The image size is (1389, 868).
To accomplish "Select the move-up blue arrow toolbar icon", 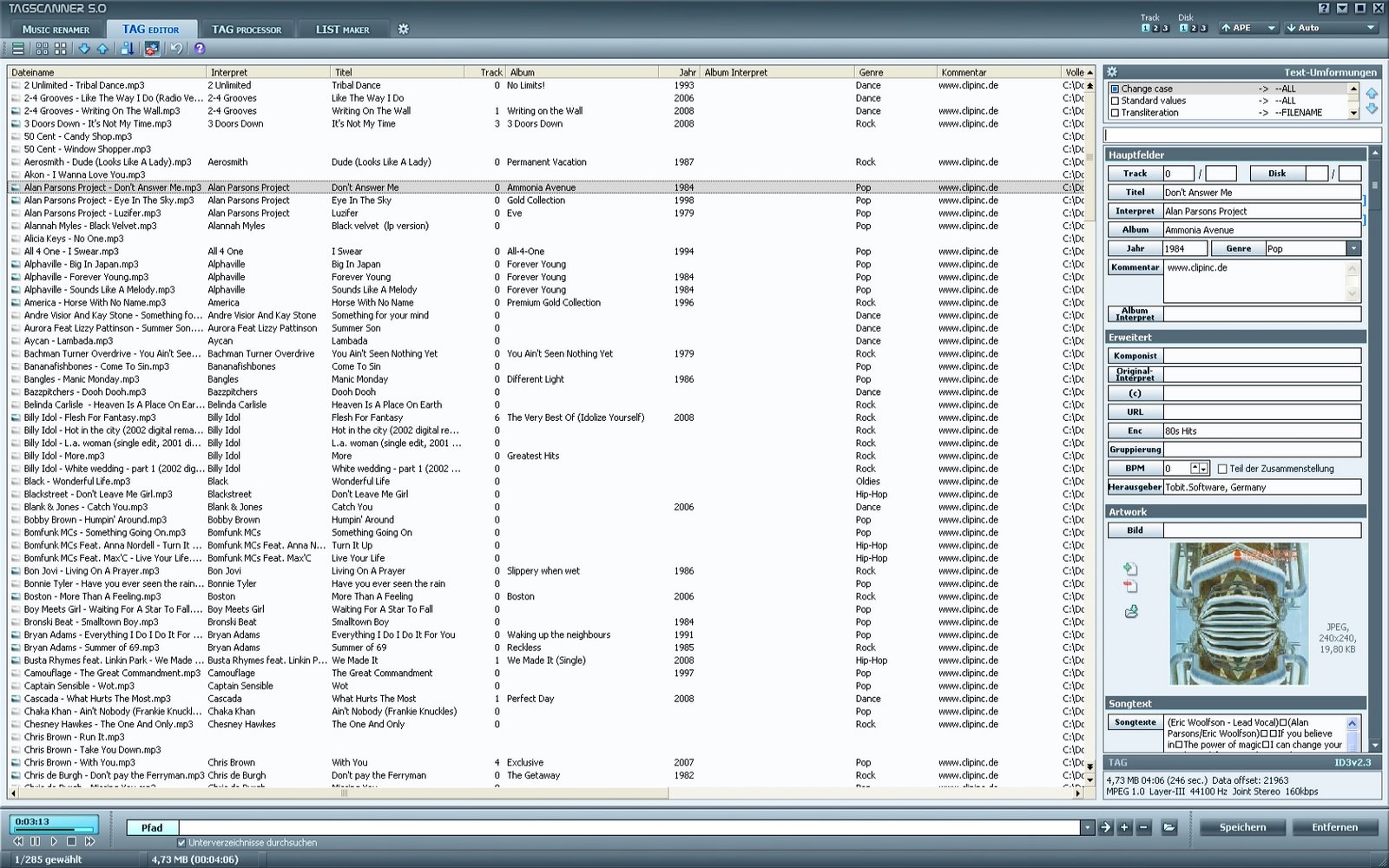I will coord(102,49).
